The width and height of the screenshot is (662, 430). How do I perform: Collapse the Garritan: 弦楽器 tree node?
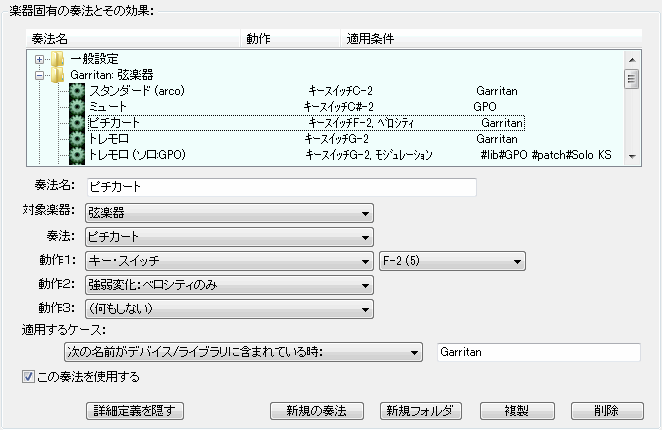point(39,76)
